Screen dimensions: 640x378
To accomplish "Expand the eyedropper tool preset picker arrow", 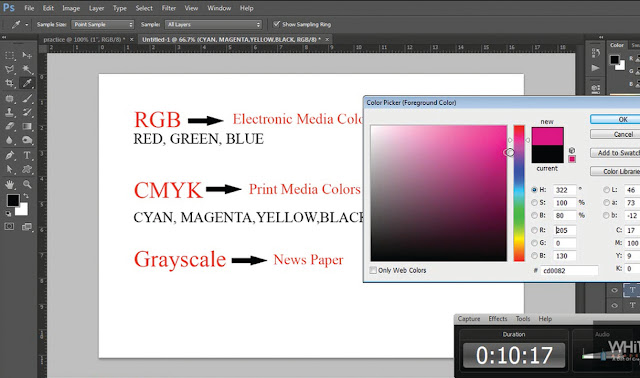I will click(27, 24).
